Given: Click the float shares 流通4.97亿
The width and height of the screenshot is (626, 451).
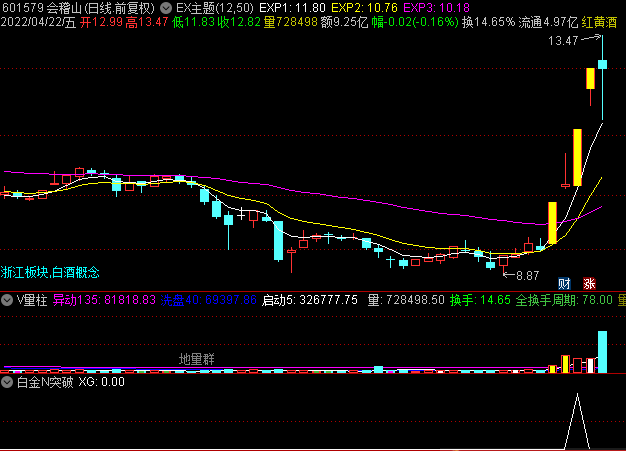Looking at the screenshot, I should click(x=548, y=22).
